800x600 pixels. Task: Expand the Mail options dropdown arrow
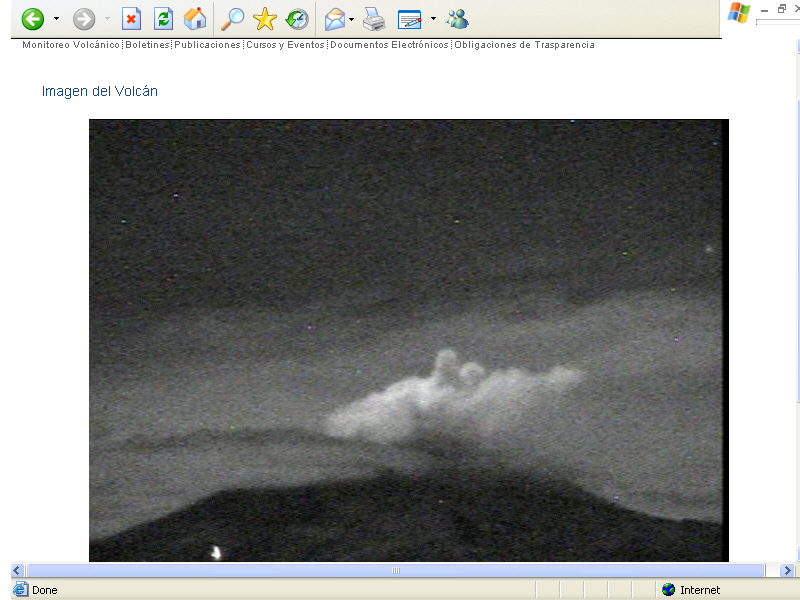pos(352,18)
